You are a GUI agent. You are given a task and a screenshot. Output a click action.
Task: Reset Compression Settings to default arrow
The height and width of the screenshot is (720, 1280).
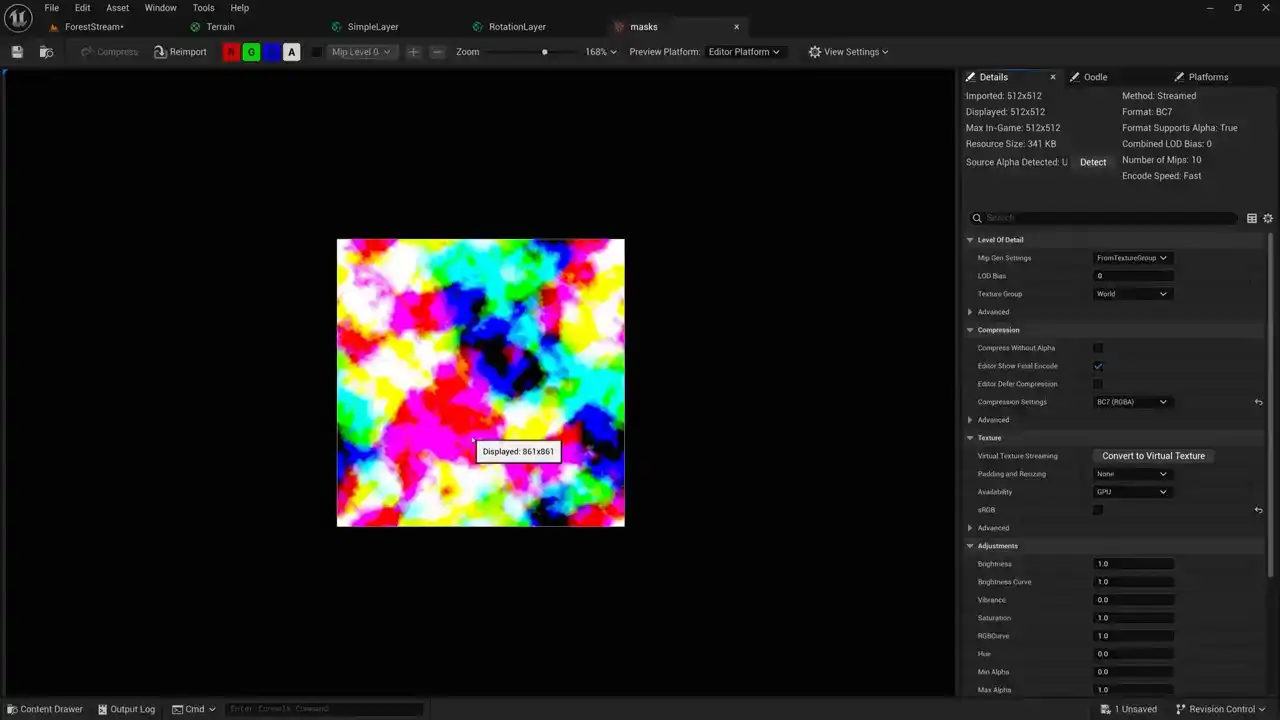[x=1258, y=402]
